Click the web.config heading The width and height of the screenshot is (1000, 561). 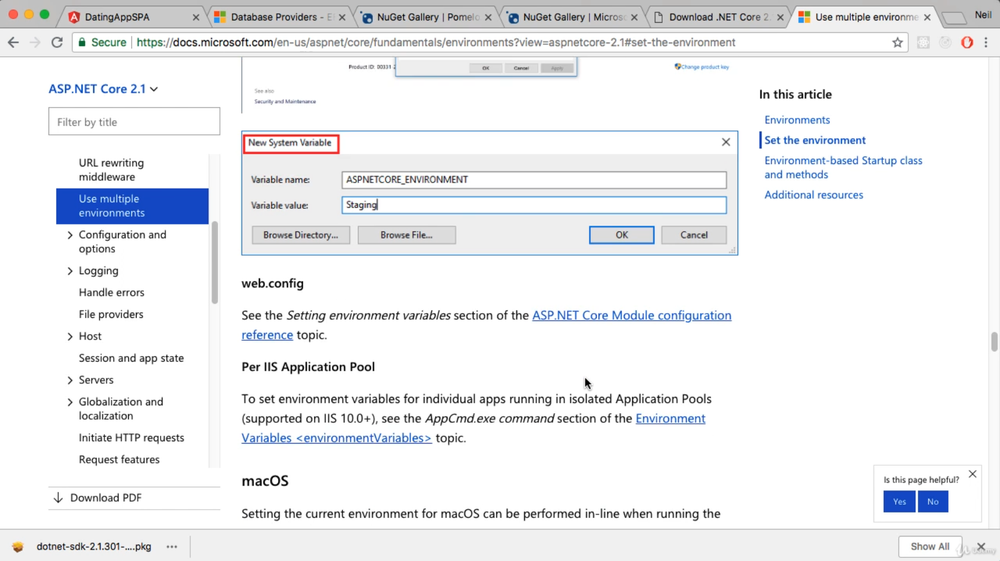point(272,283)
